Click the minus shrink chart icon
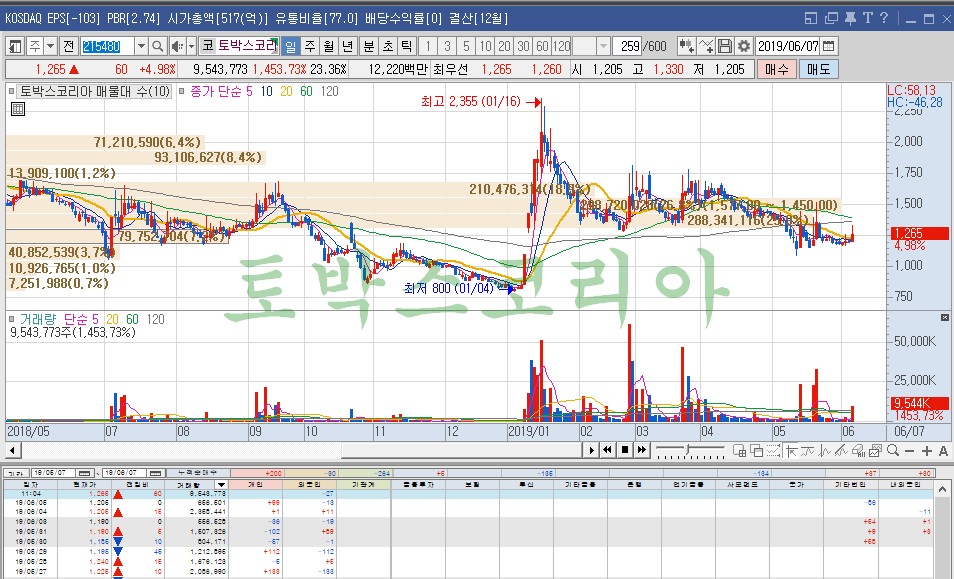Image resolution: width=954 pixels, height=579 pixels. pyautogui.click(x=910, y=451)
